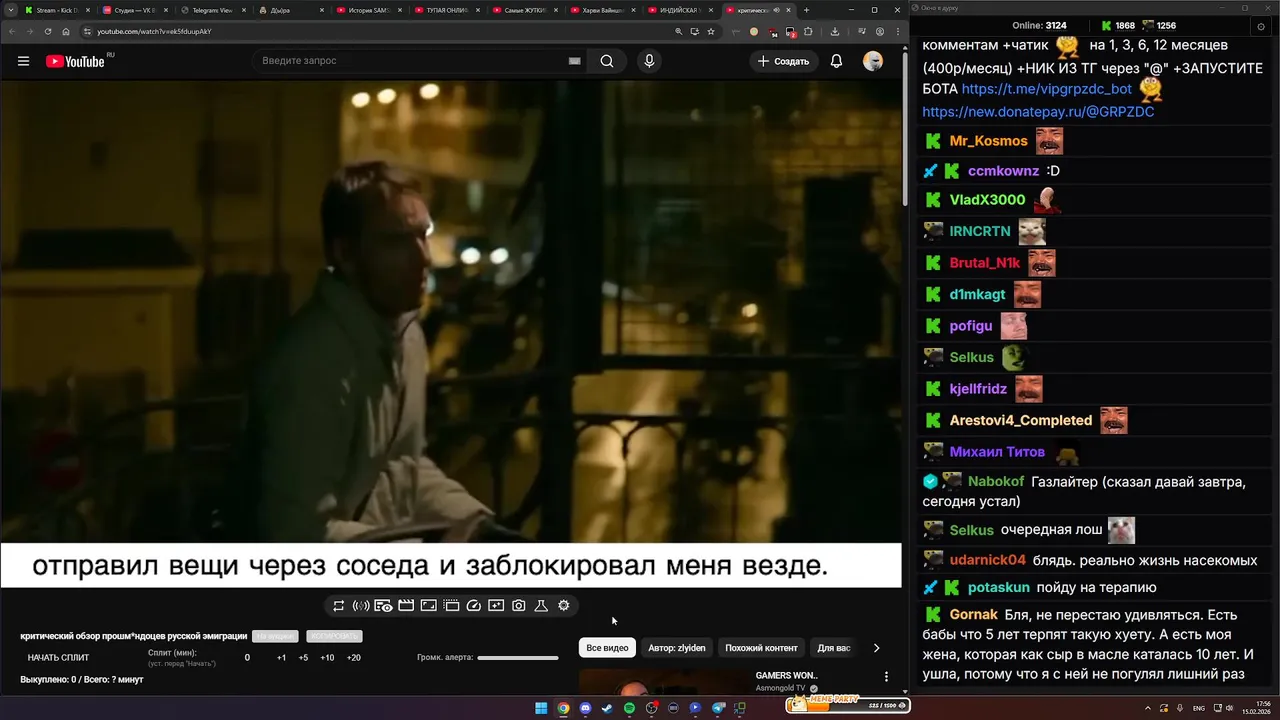Open the GAMERS WON.. video thumbnail
The height and width of the screenshot is (720, 1280).
tap(664, 682)
